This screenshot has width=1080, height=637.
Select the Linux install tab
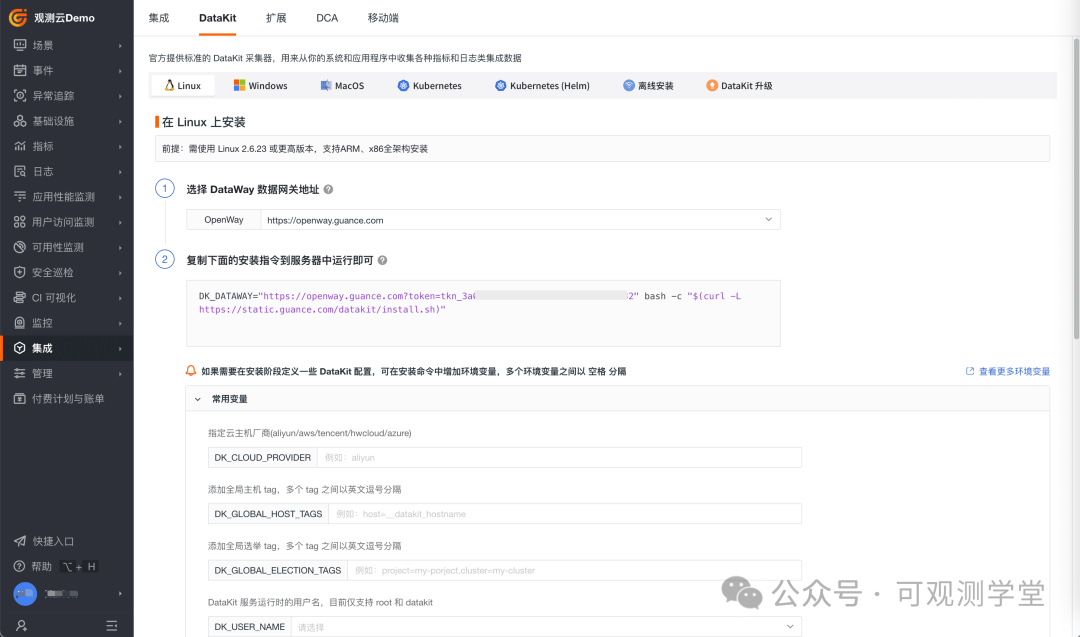[183, 85]
